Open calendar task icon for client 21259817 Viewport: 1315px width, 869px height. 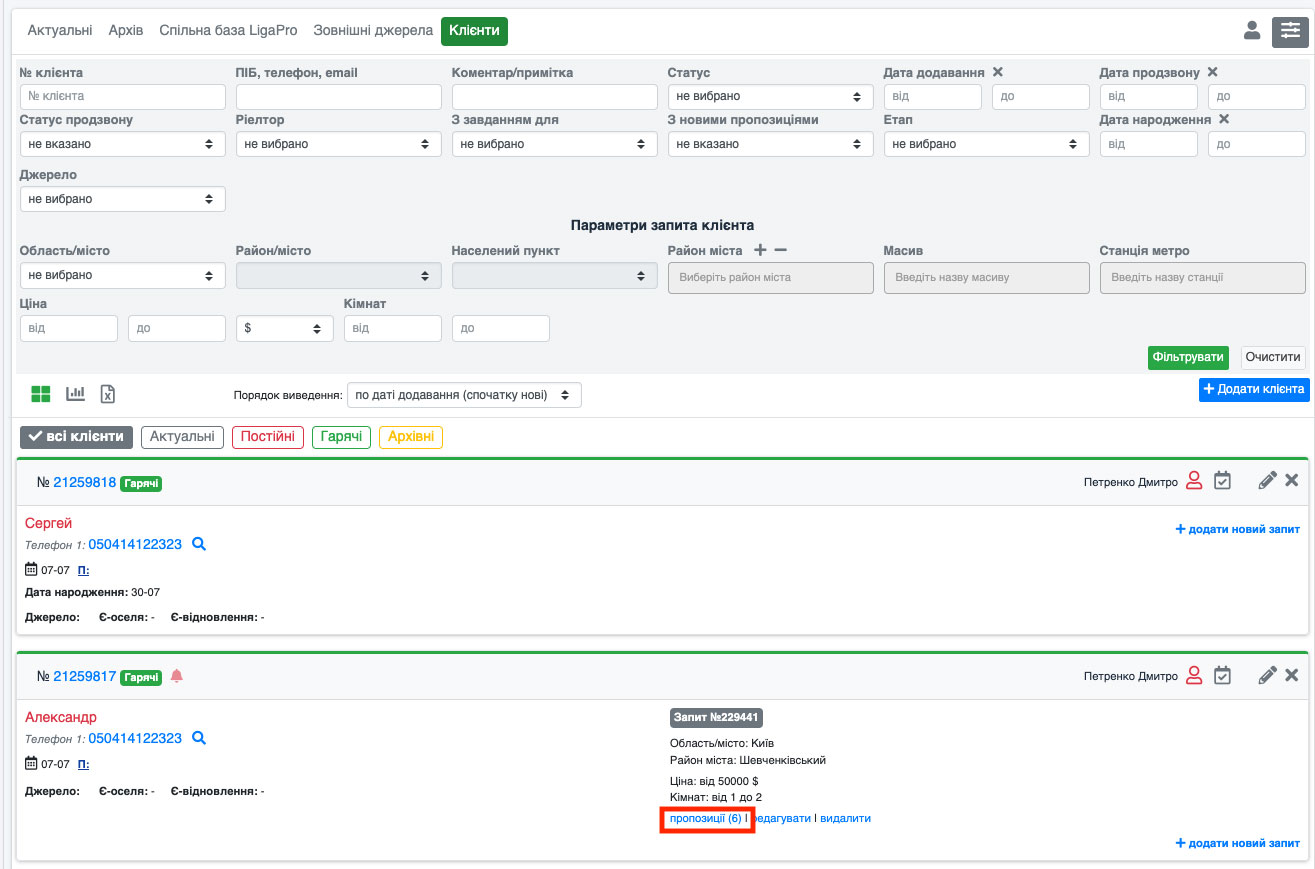1222,676
